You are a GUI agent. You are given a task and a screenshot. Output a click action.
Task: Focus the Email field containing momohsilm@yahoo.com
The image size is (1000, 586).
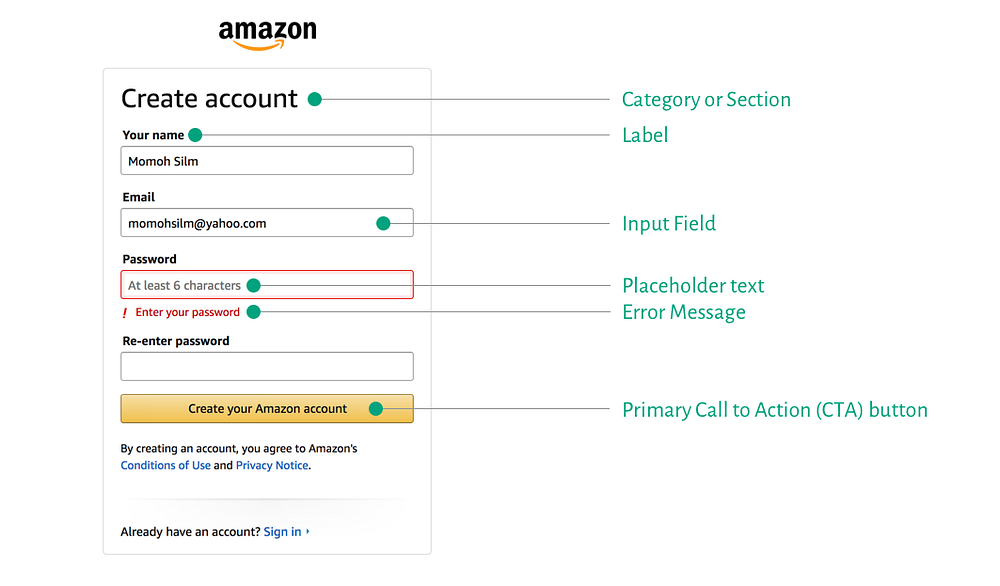click(267, 223)
